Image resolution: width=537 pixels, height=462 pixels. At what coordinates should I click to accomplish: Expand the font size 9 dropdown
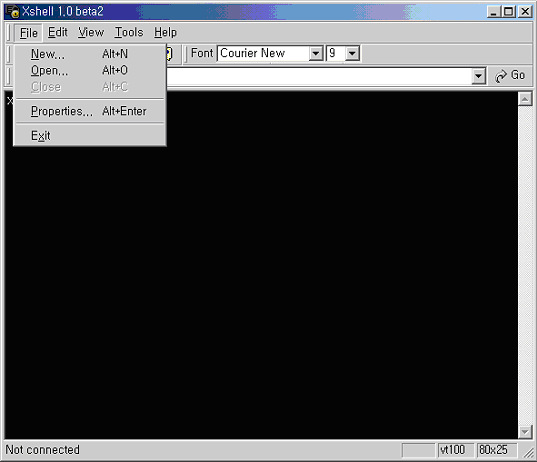pos(352,53)
